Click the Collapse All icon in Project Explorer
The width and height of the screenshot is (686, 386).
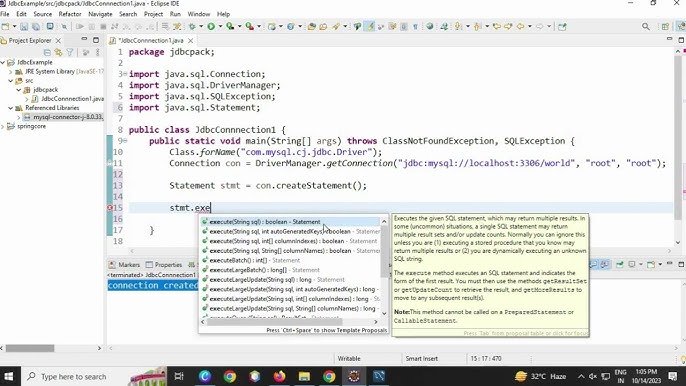tap(47, 53)
